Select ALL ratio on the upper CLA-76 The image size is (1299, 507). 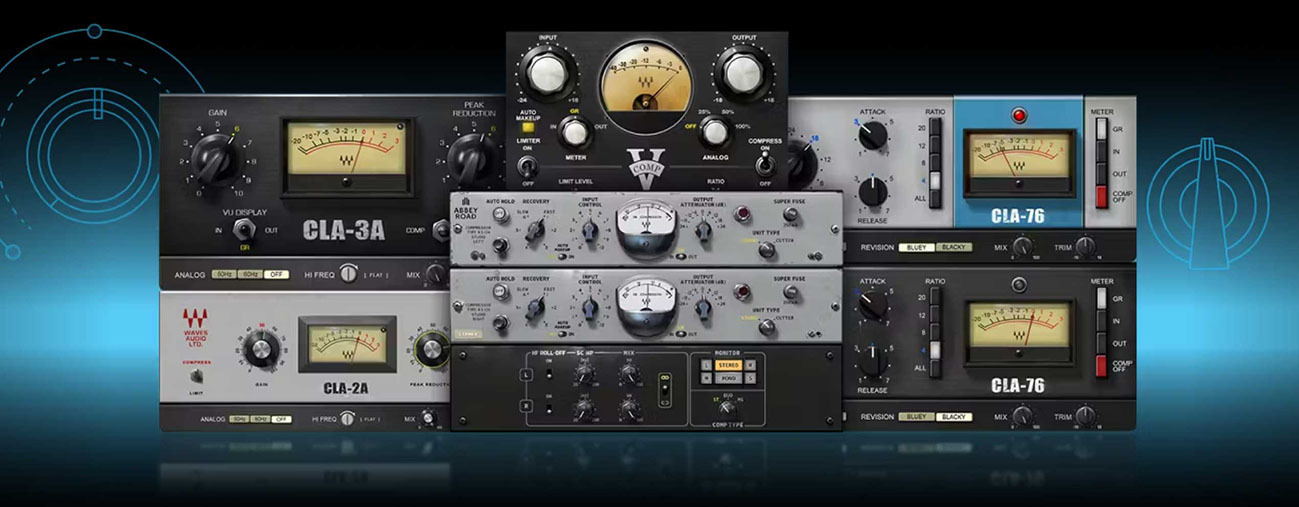coord(934,198)
